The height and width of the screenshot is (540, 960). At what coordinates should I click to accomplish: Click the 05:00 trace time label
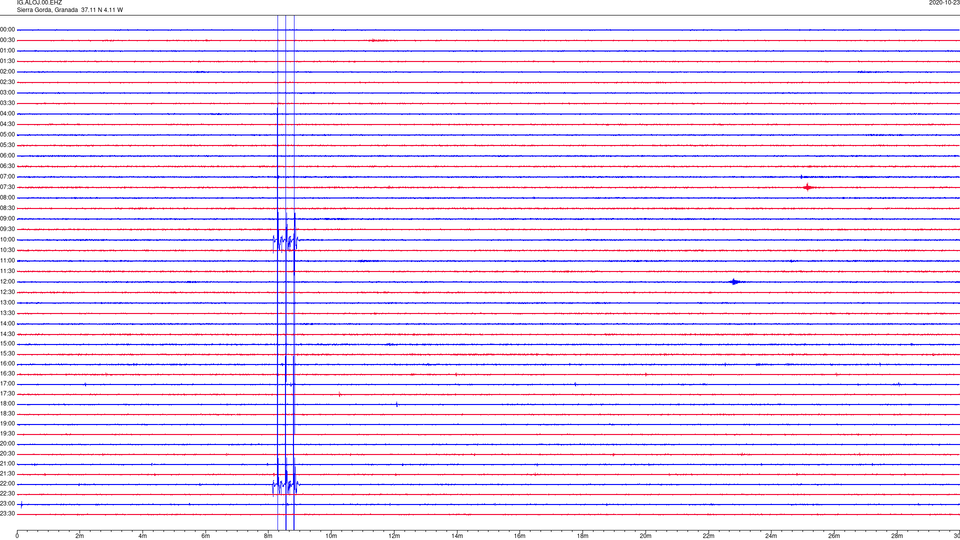click(7, 135)
